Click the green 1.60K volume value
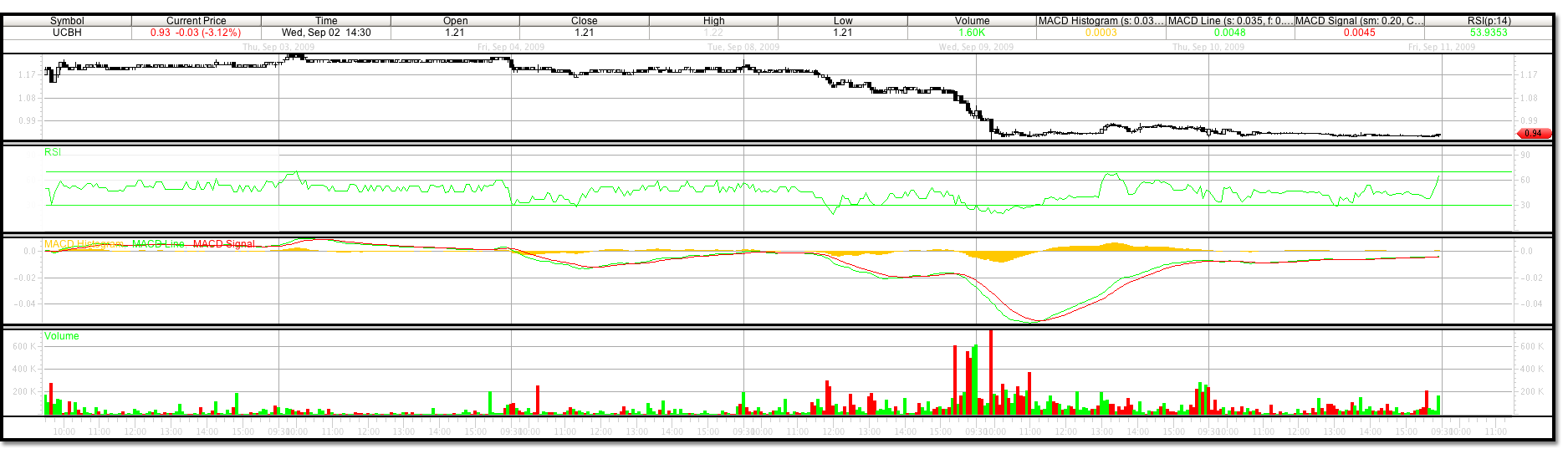Viewport: 1568px width, 454px height. click(972, 33)
